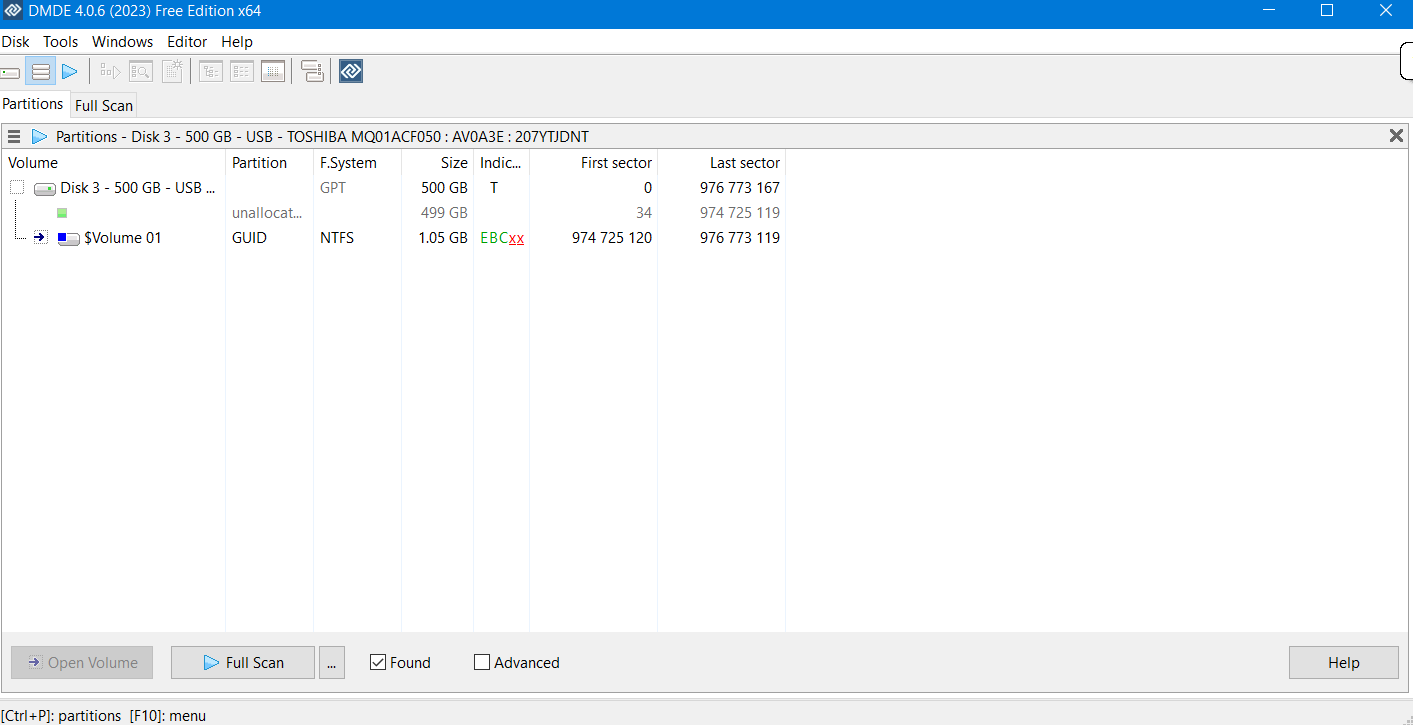The width and height of the screenshot is (1413, 725).
Task: Click the $Volume 01 volume icon
Action: tap(68, 238)
